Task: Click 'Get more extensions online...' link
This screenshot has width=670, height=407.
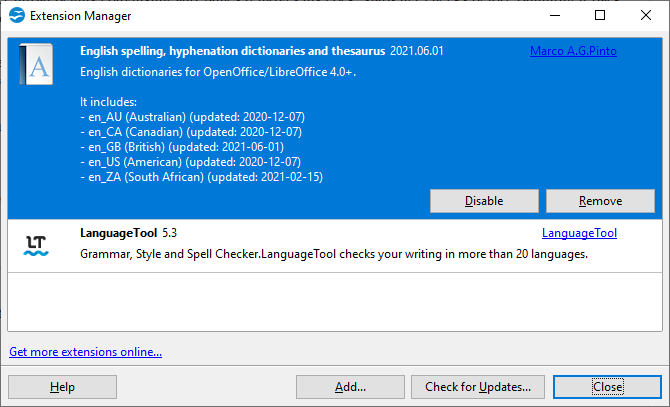Action: pos(85,352)
